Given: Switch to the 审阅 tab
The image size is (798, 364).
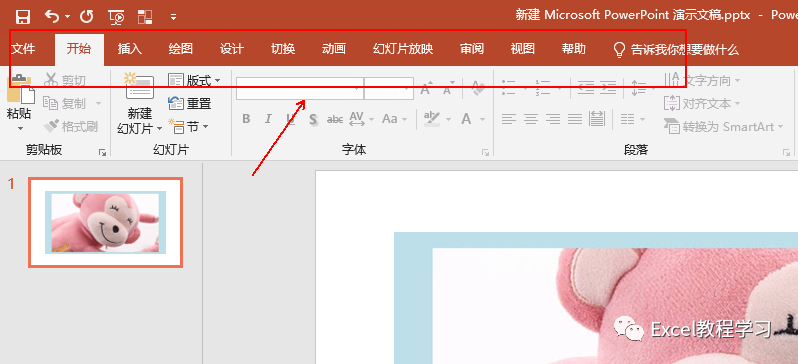Looking at the screenshot, I should pos(472,49).
